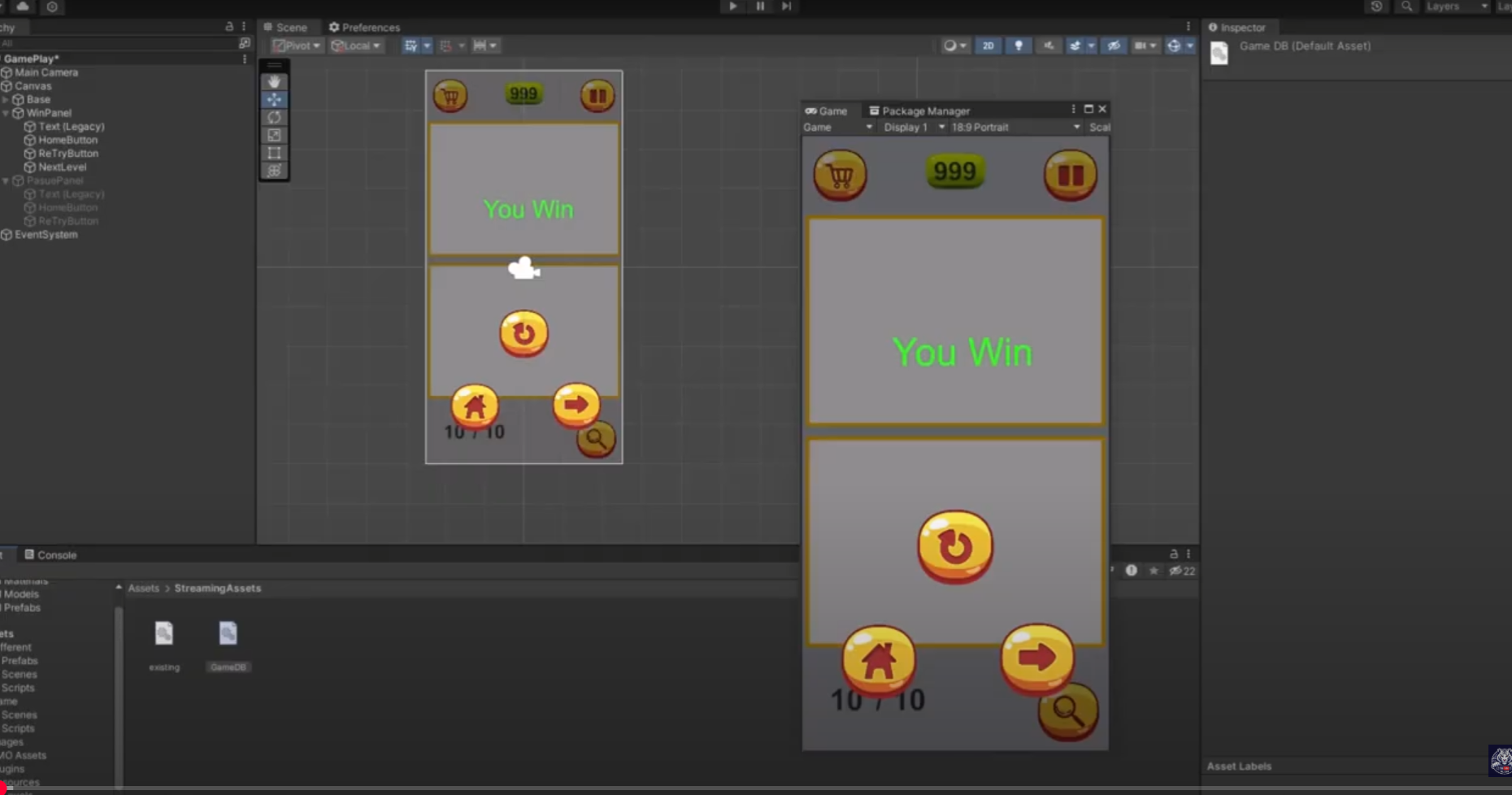Screen dimensions: 1512x795
Task: Toggle the Project panel lock
Action: click(x=1173, y=554)
